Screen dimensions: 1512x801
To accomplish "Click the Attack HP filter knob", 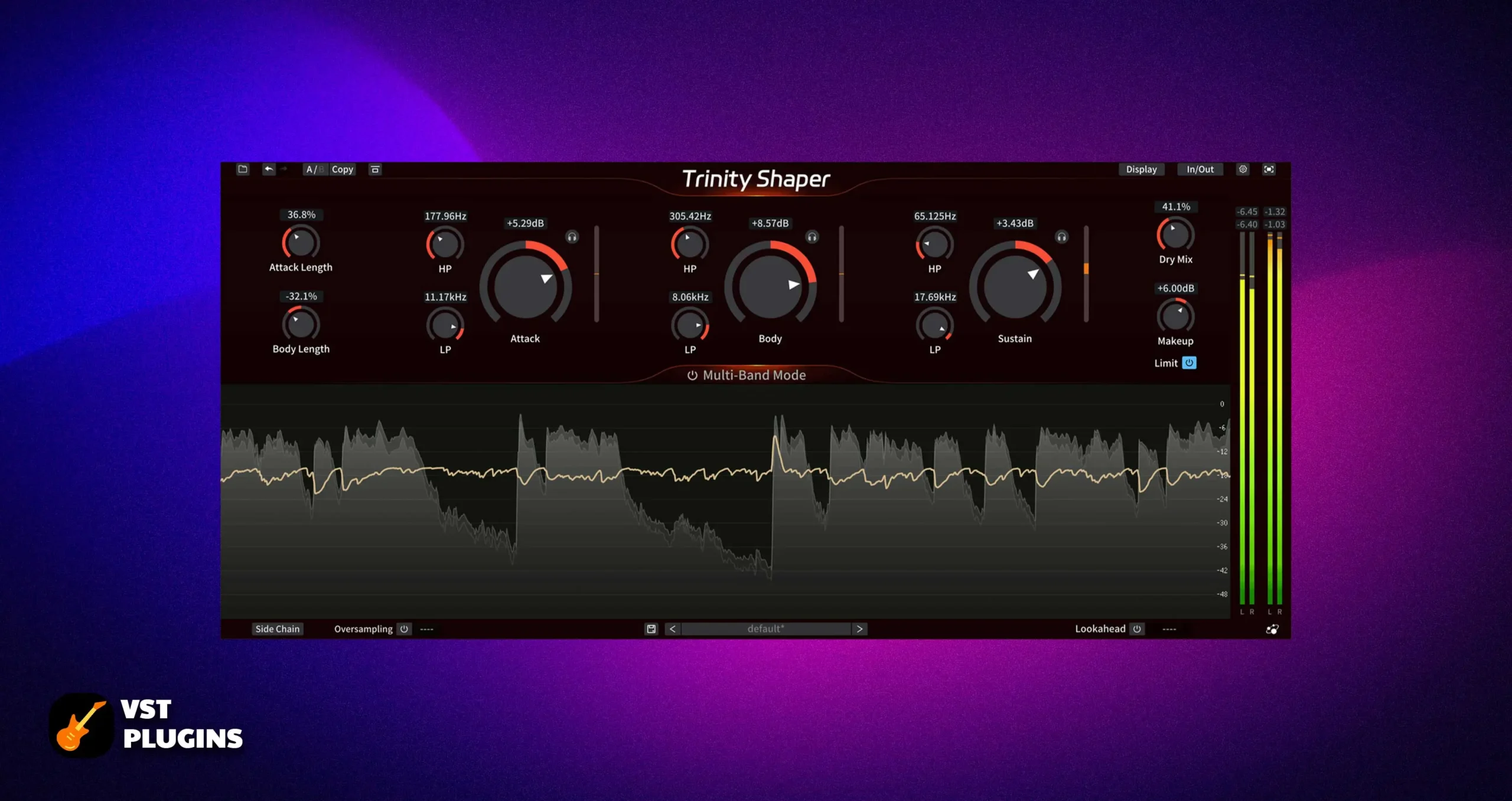I will pos(445,244).
